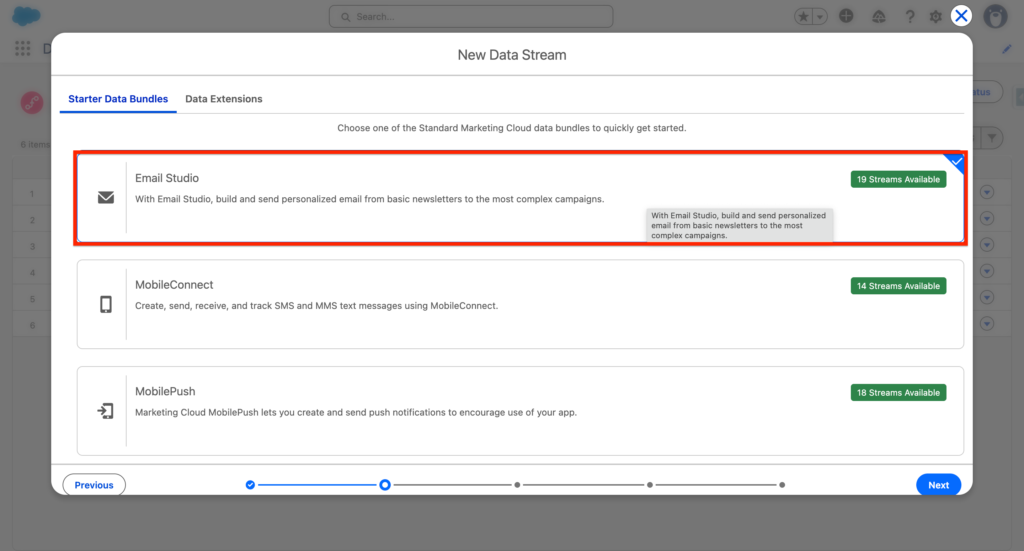
Task: Open the App Launcher grid icon
Action: tap(22, 48)
